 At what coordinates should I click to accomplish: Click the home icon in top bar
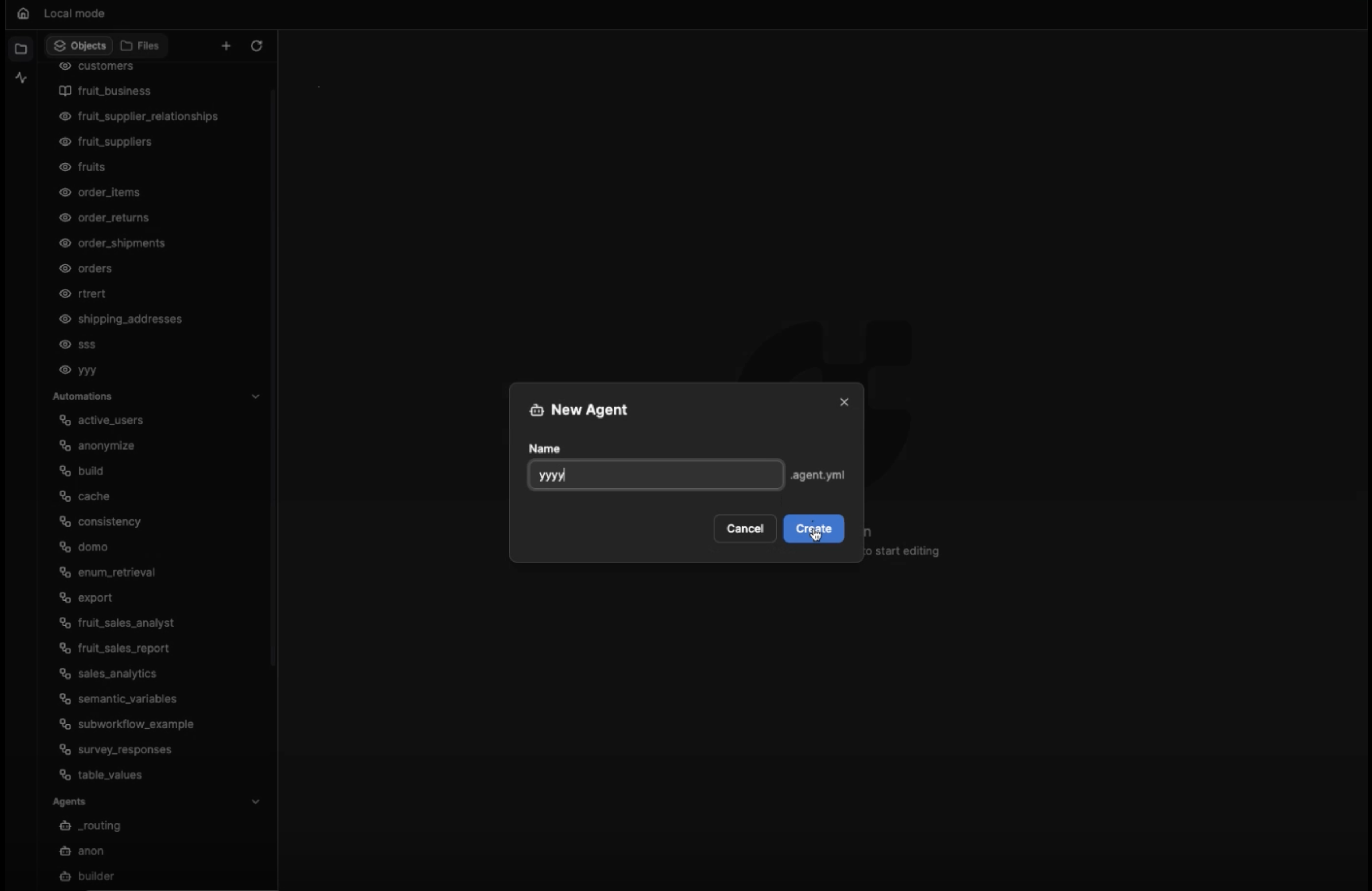tap(23, 13)
